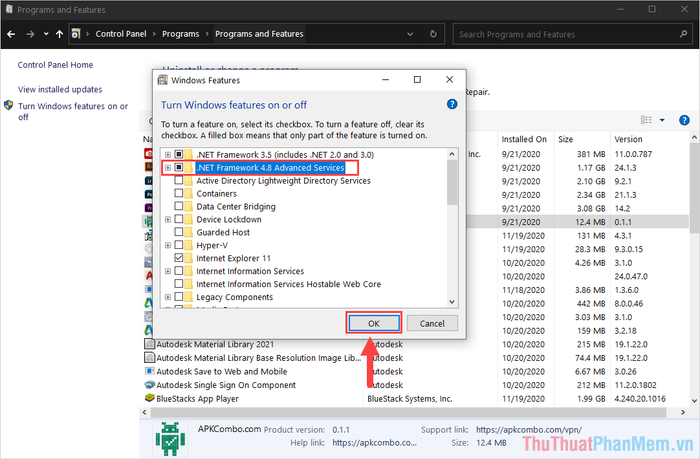Select the 4.240.20.1016 version cell
Screen dimensions: 700x459
pyautogui.click(x=640, y=399)
